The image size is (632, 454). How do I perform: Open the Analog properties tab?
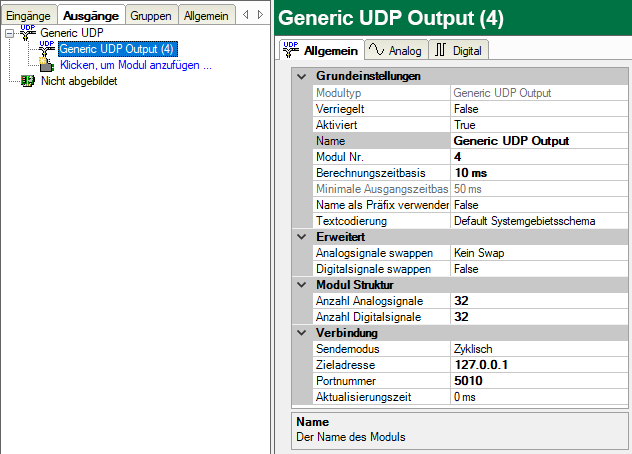point(396,50)
